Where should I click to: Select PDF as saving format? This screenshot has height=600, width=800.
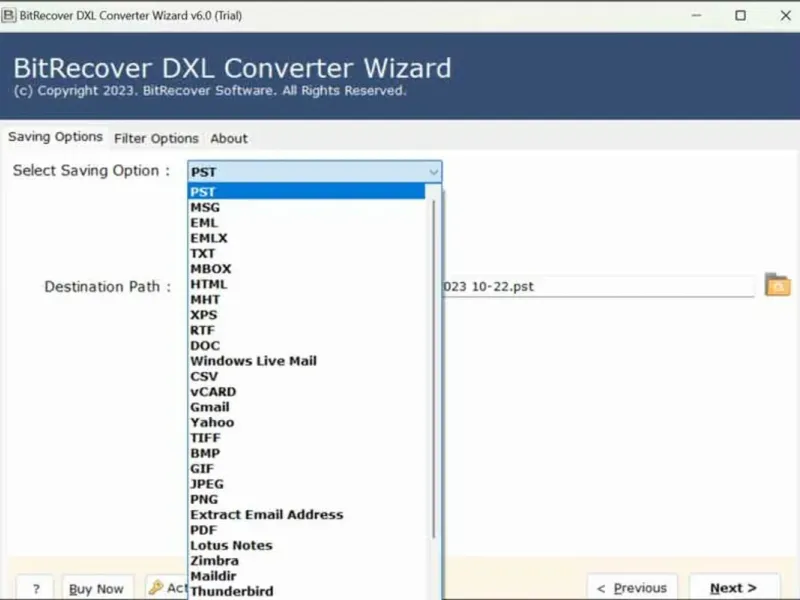coord(307,530)
